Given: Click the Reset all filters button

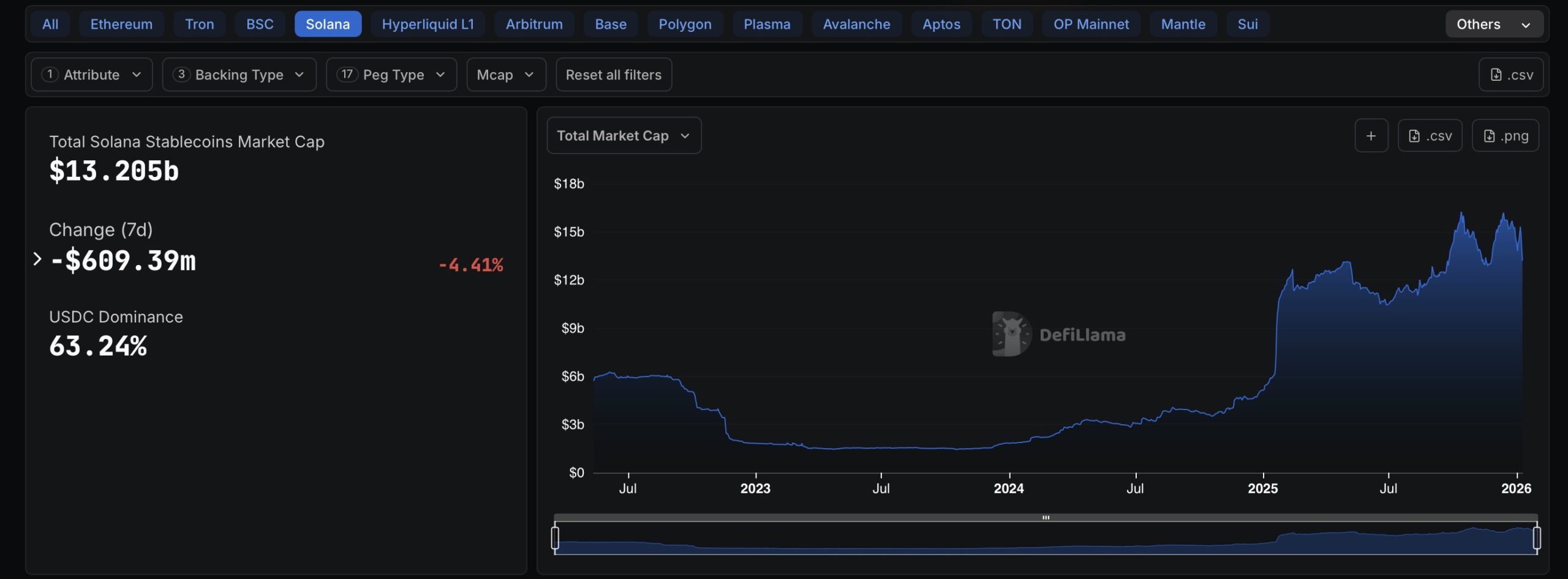Looking at the screenshot, I should tap(613, 74).
